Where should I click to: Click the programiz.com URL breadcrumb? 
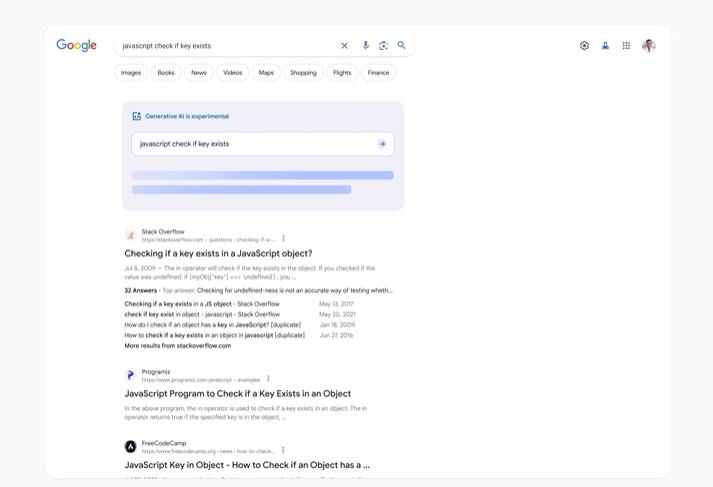201,379
